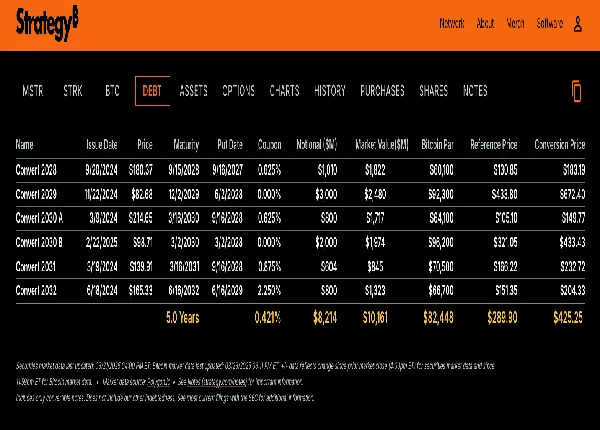Open the Software header link

coord(549,24)
